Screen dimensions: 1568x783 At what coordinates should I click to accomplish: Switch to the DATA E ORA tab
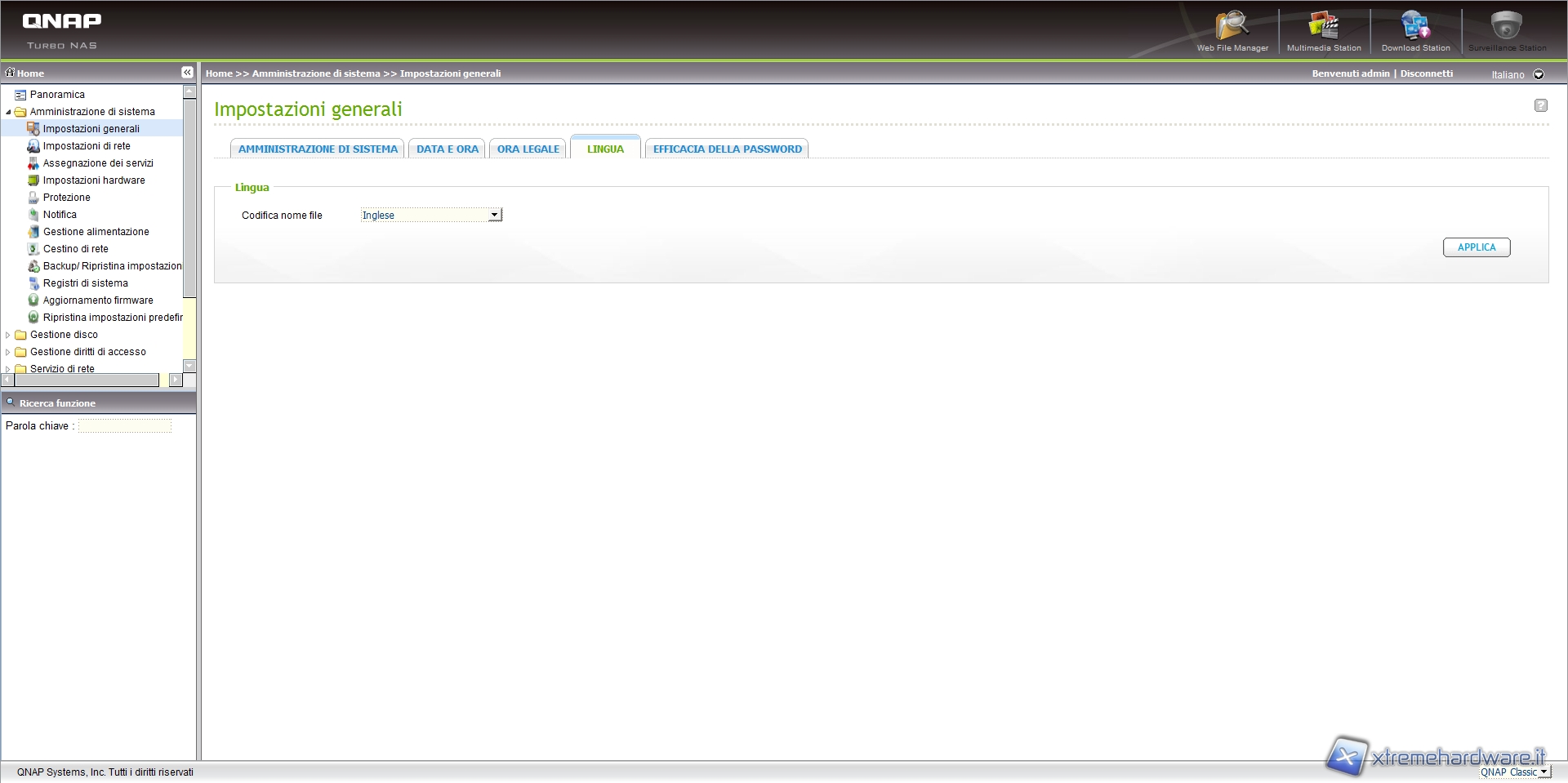[x=447, y=149]
